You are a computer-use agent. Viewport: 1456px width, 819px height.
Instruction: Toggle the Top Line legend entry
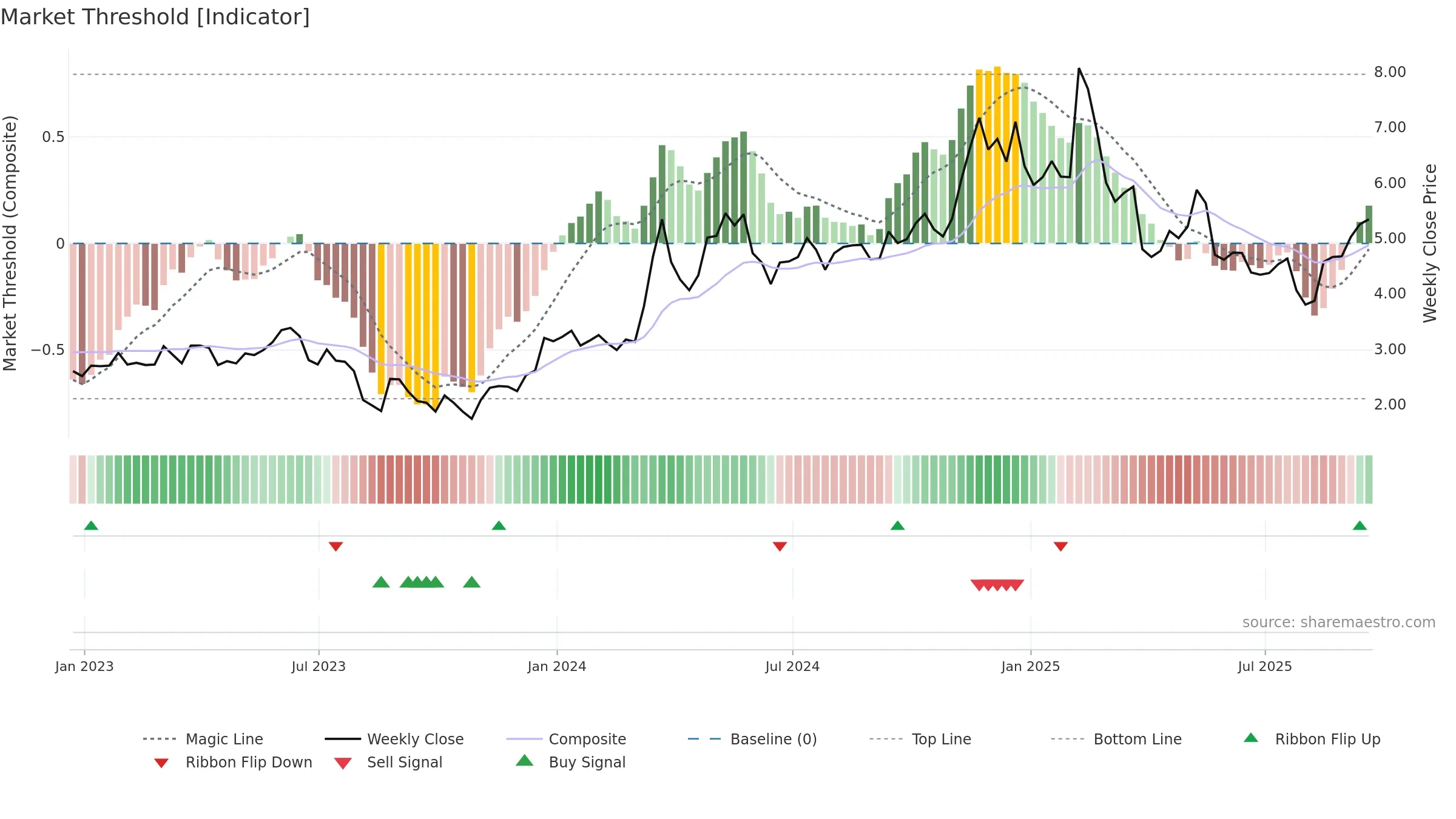(x=920, y=739)
